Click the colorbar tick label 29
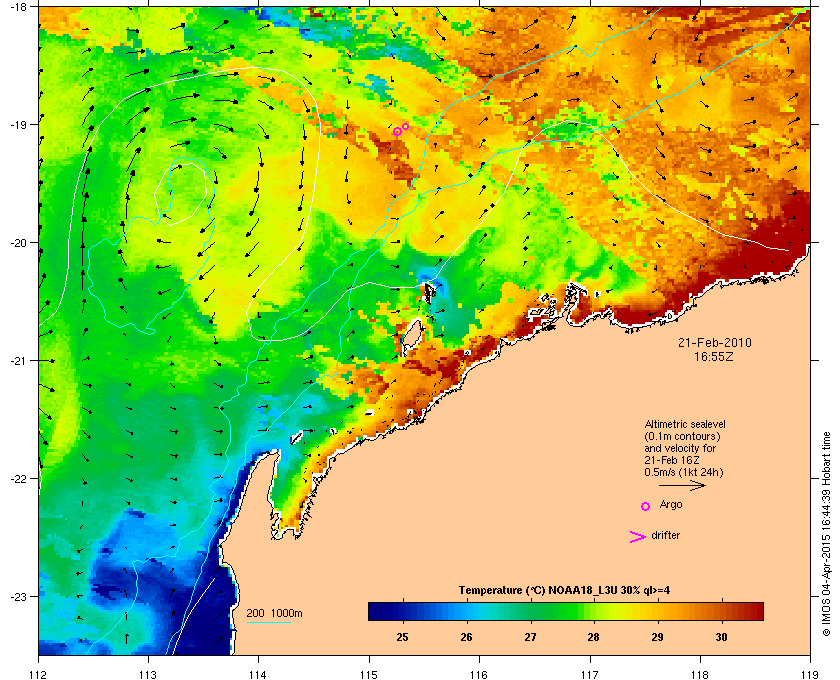The image size is (840, 680). (x=657, y=637)
